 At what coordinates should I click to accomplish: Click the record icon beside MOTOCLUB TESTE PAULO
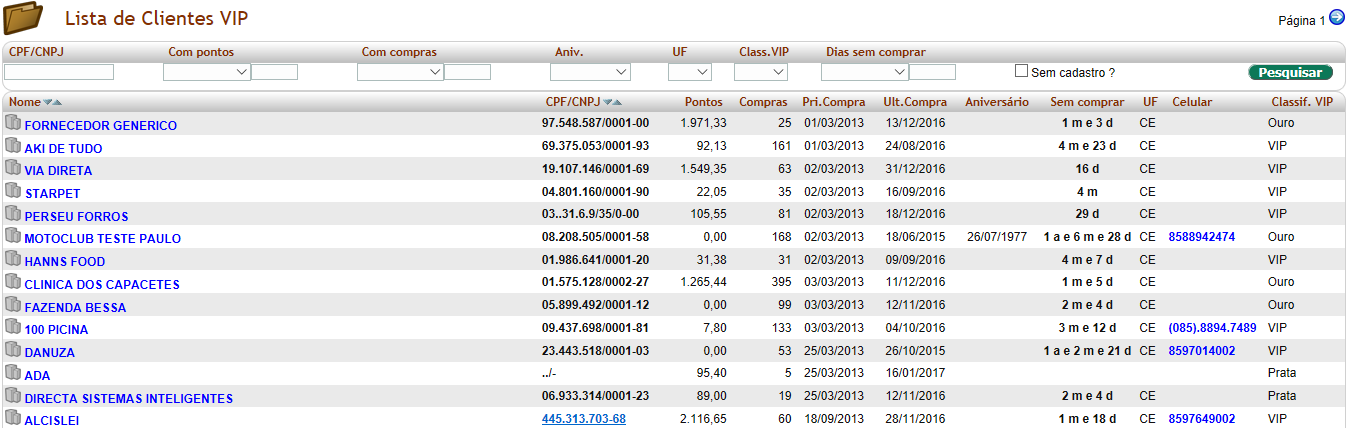tap(12, 237)
